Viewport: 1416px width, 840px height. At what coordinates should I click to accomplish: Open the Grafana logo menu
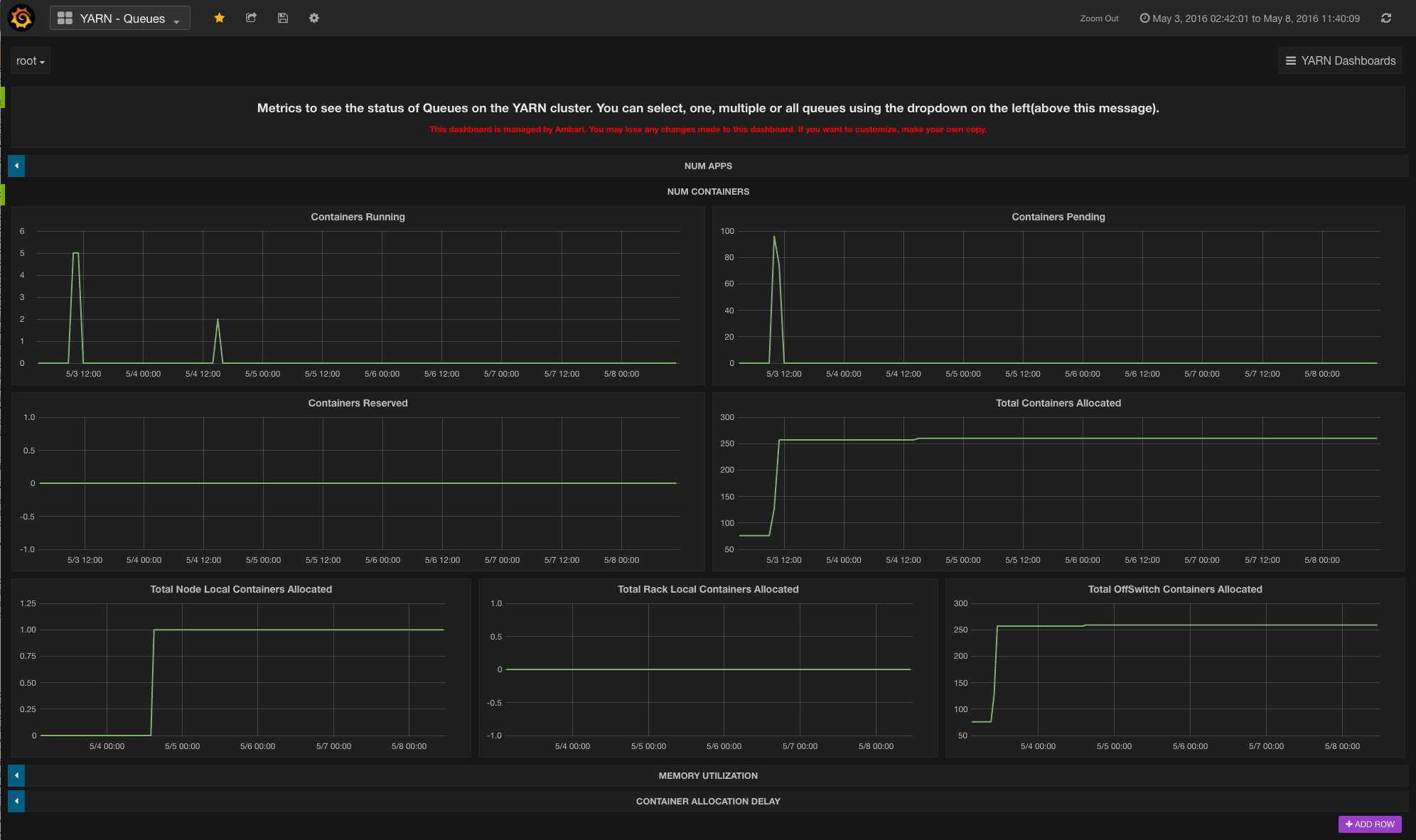tap(21, 18)
